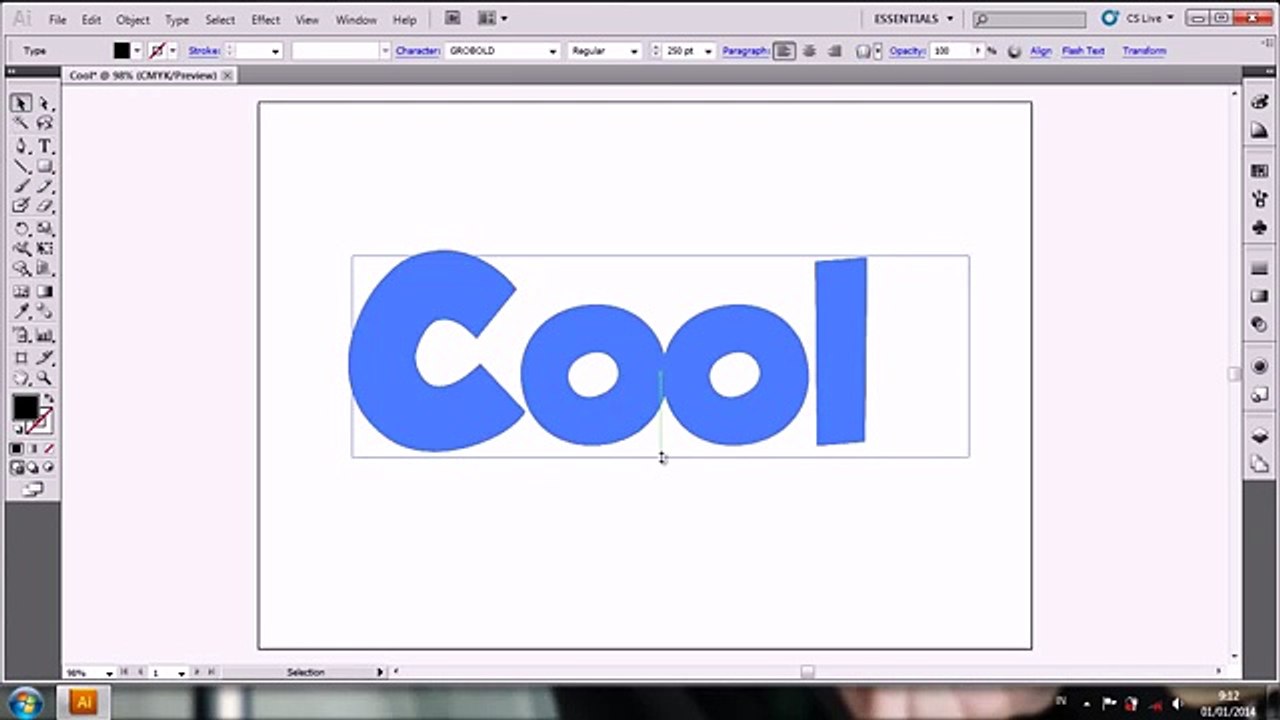Select the Eraser tool
This screenshot has height=720, width=1280.
coord(44,206)
